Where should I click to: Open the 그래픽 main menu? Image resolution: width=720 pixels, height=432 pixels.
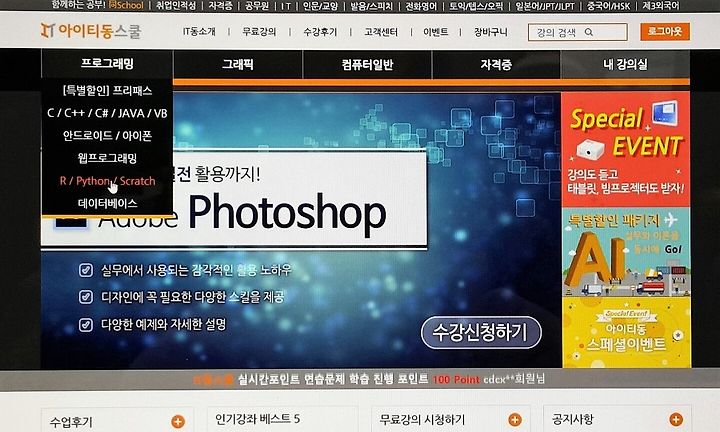238,64
